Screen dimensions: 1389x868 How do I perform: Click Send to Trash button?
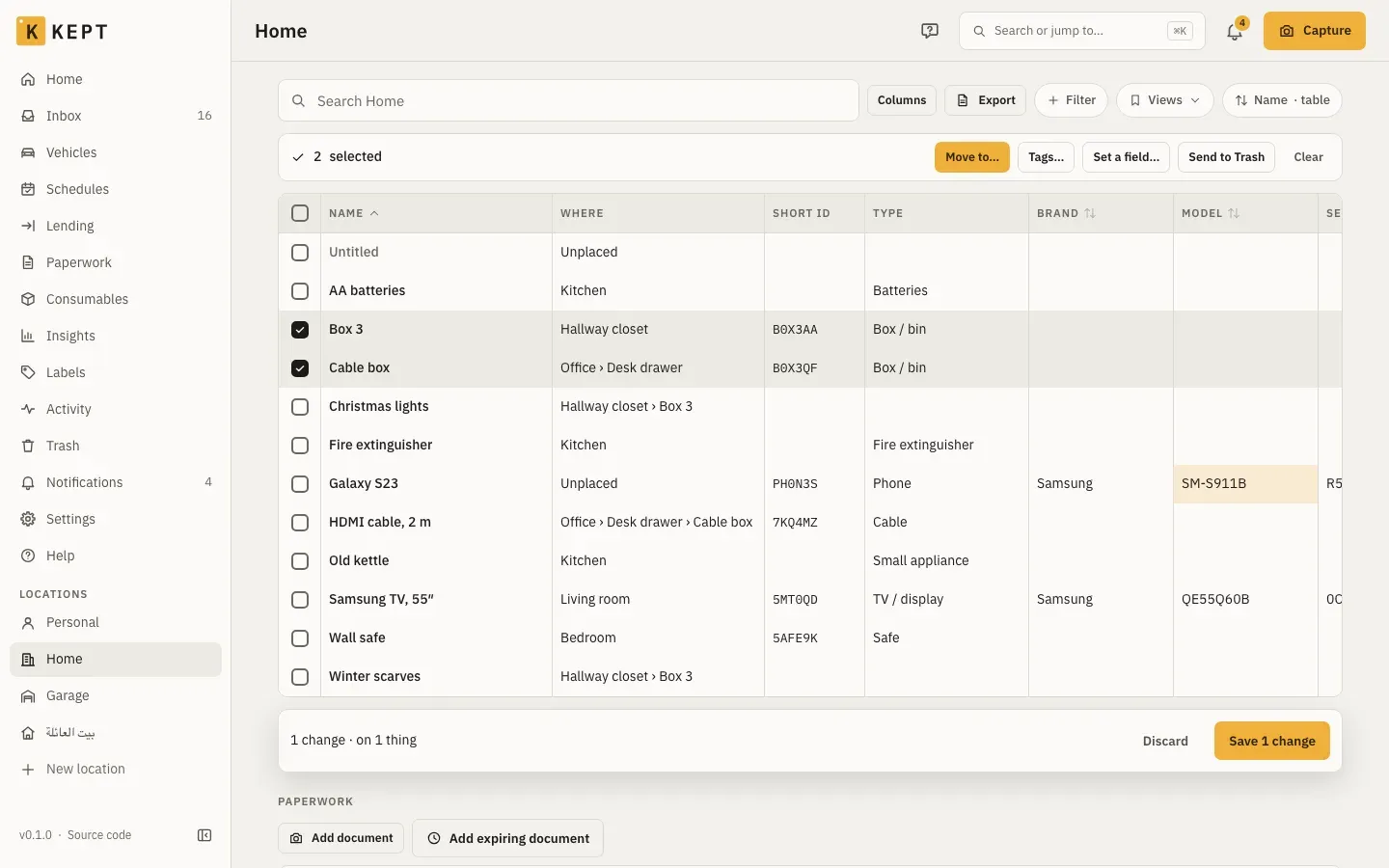coord(1226,157)
